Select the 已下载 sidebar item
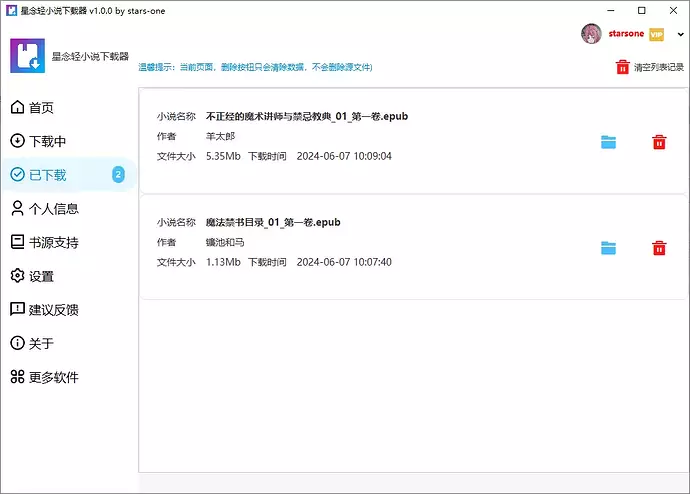 [47, 175]
